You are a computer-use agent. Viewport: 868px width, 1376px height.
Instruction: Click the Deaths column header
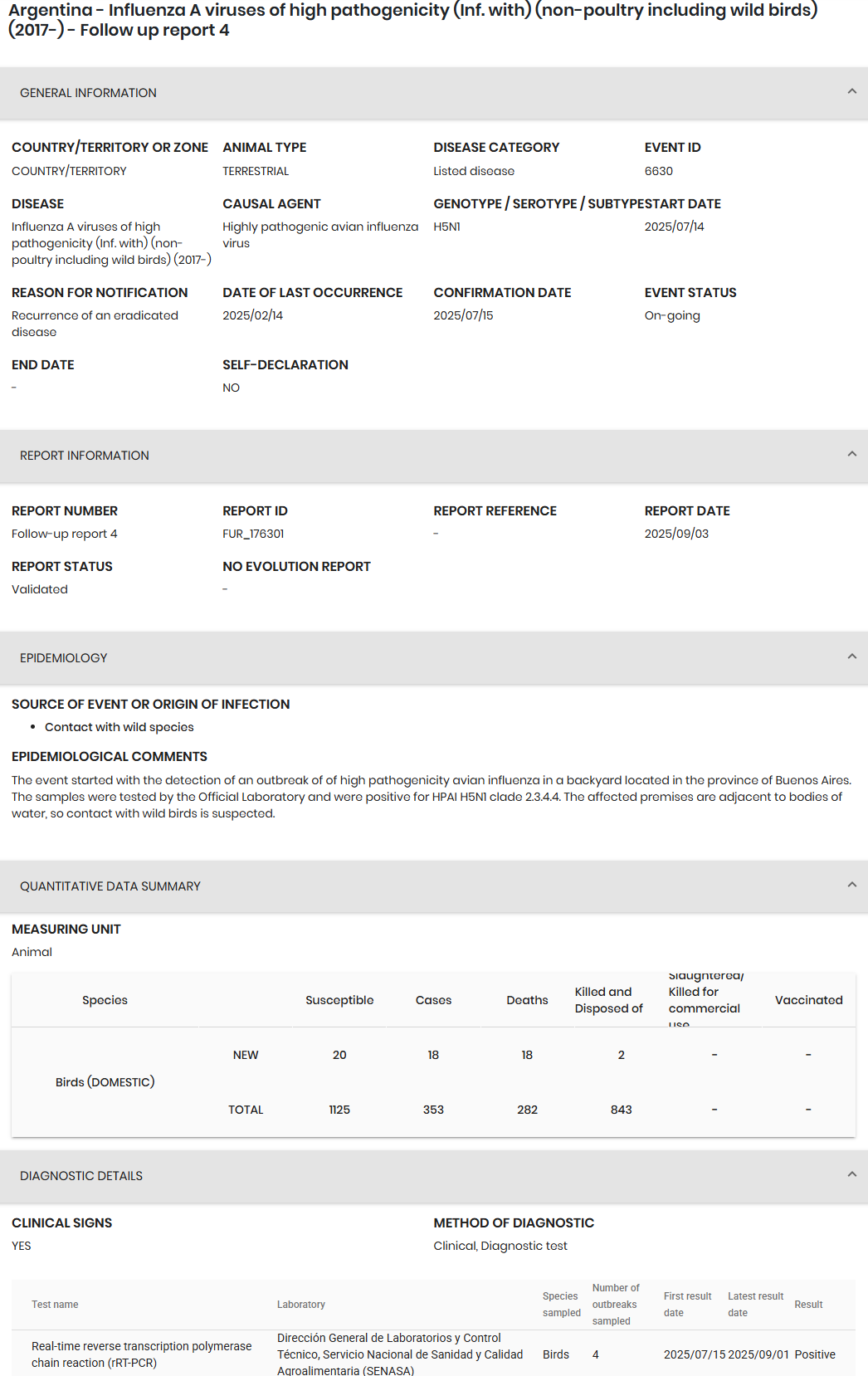(527, 1000)
